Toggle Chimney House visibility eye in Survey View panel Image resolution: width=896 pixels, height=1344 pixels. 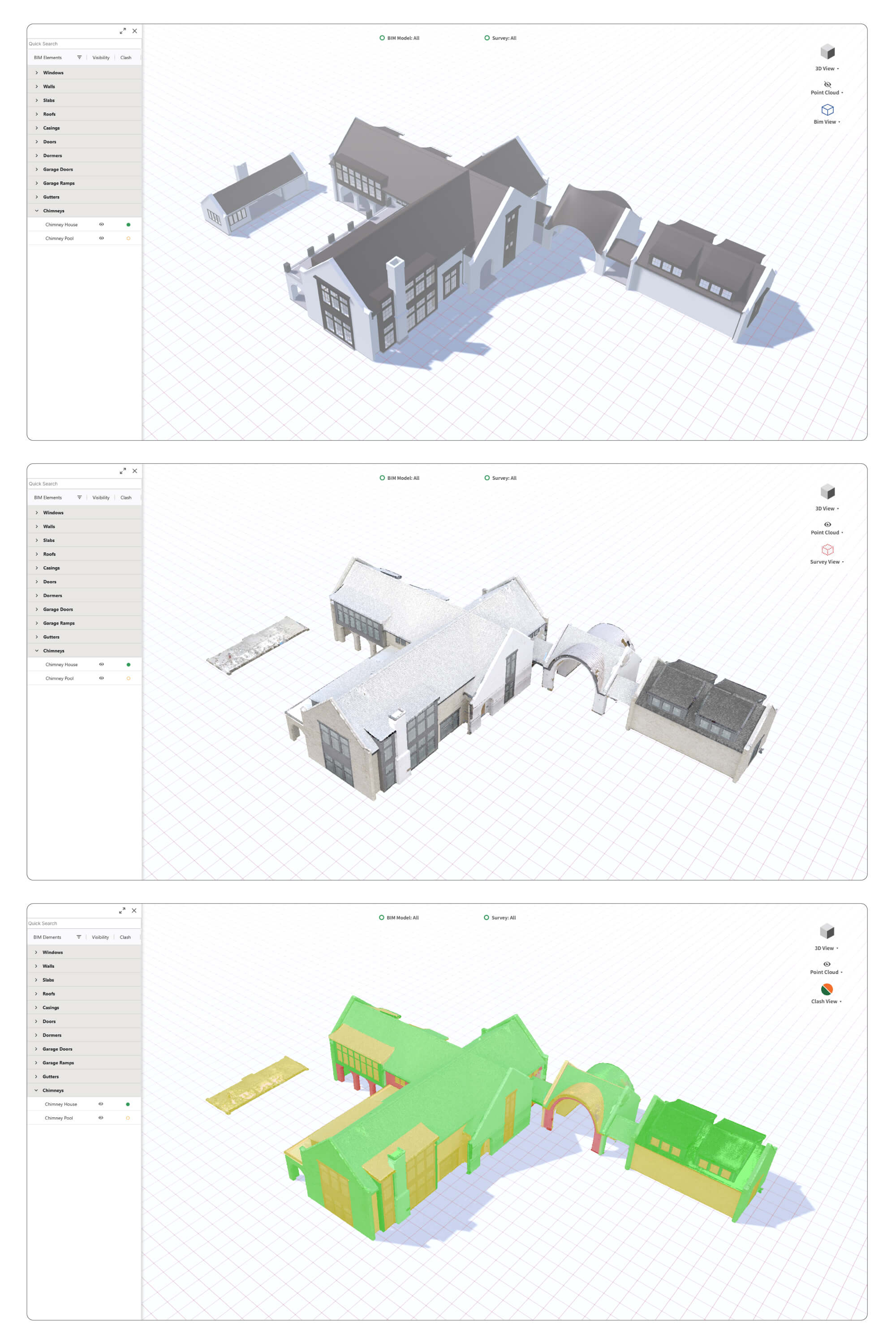pos(101,664)
